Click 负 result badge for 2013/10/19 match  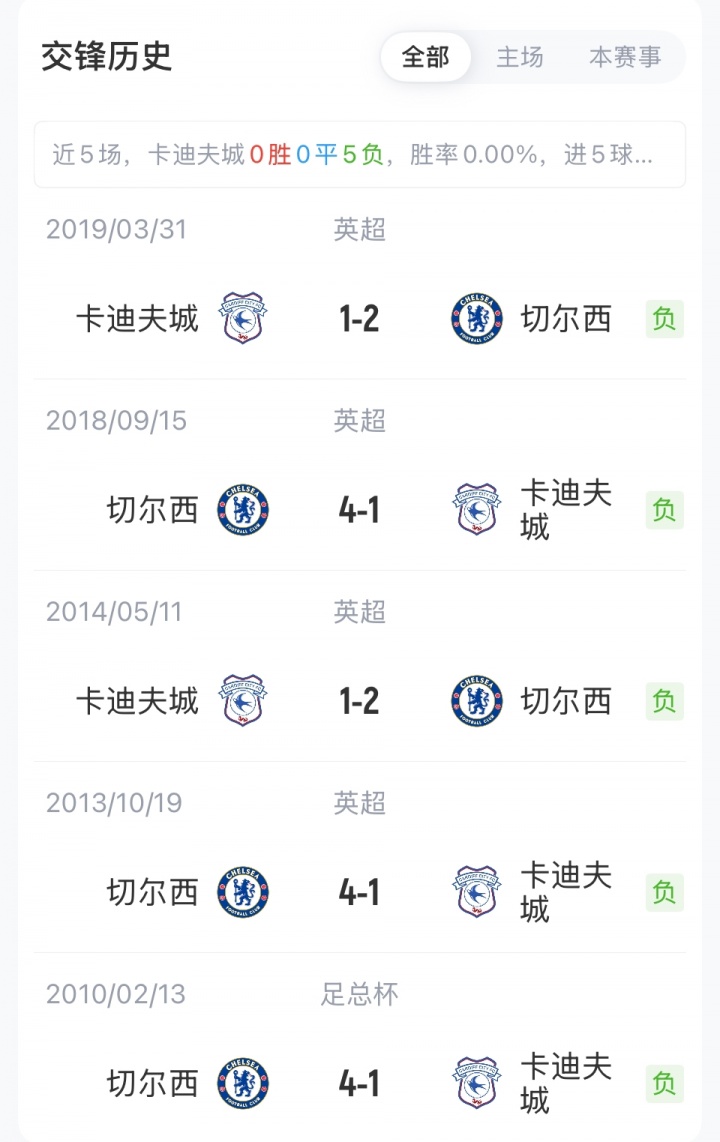664,892
